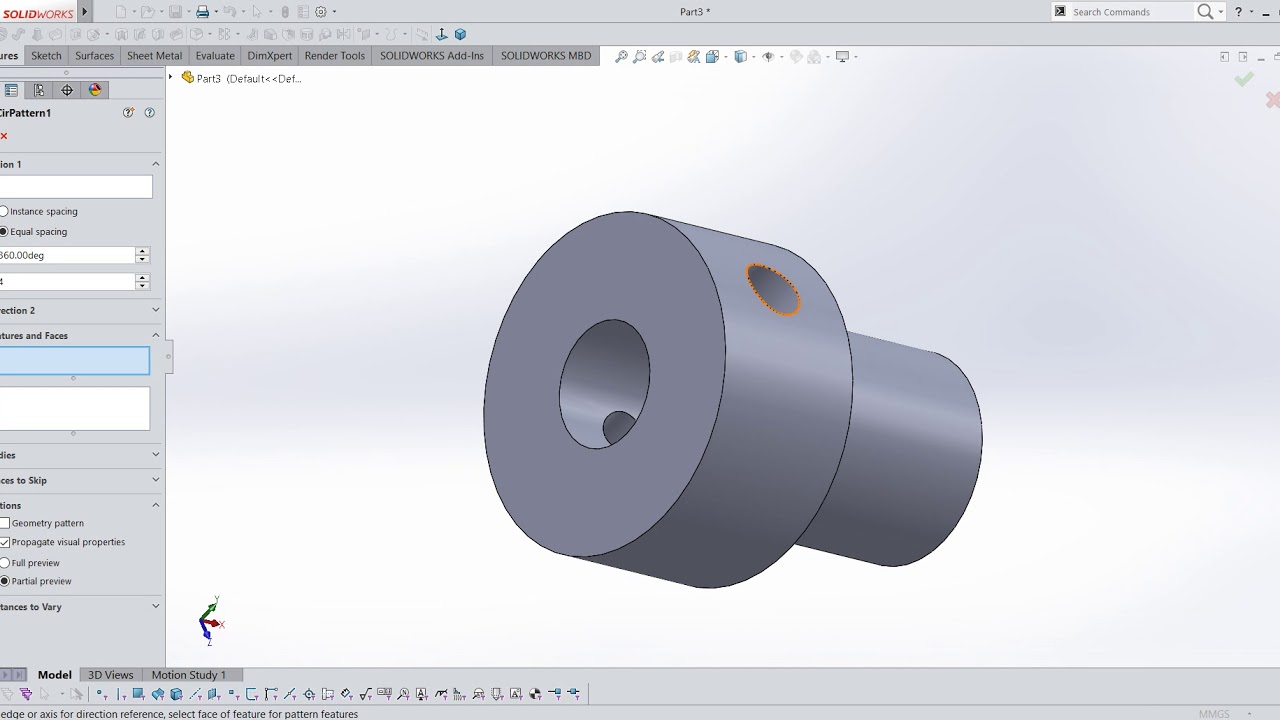Open the DisplayManager color-ball tab

pyautogui.click(x=95, y=90)
